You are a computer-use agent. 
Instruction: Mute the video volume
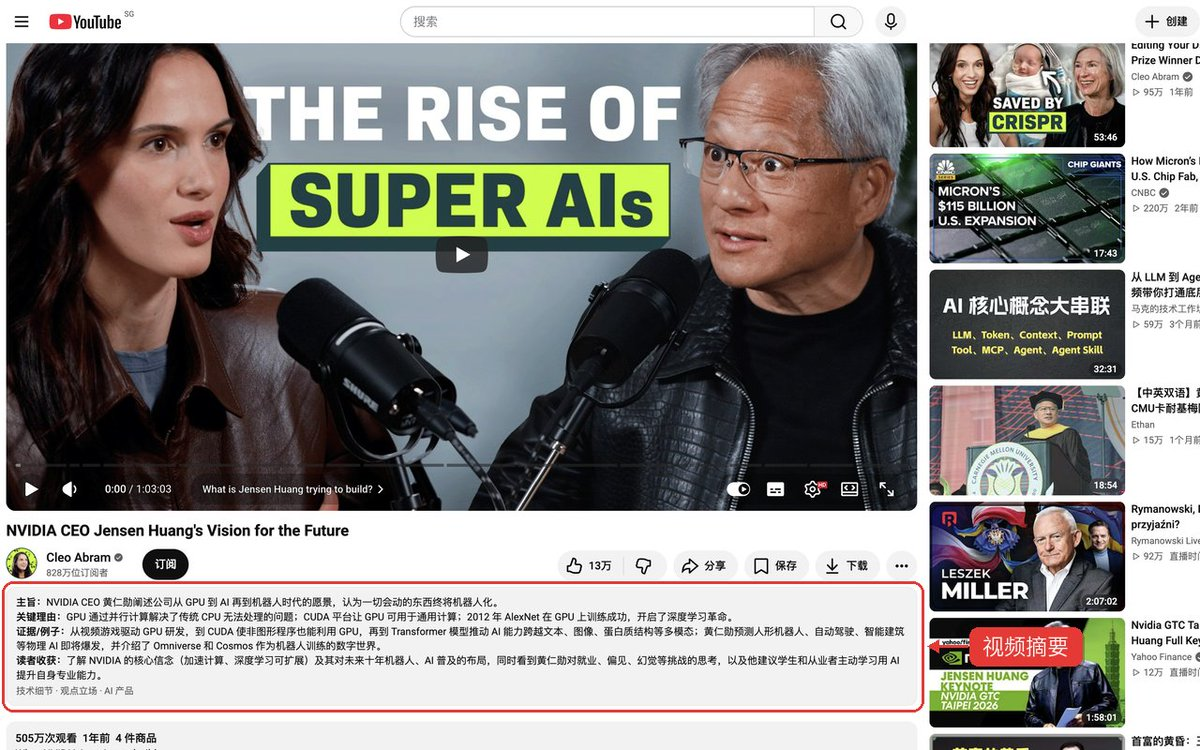tap(69, 489)
